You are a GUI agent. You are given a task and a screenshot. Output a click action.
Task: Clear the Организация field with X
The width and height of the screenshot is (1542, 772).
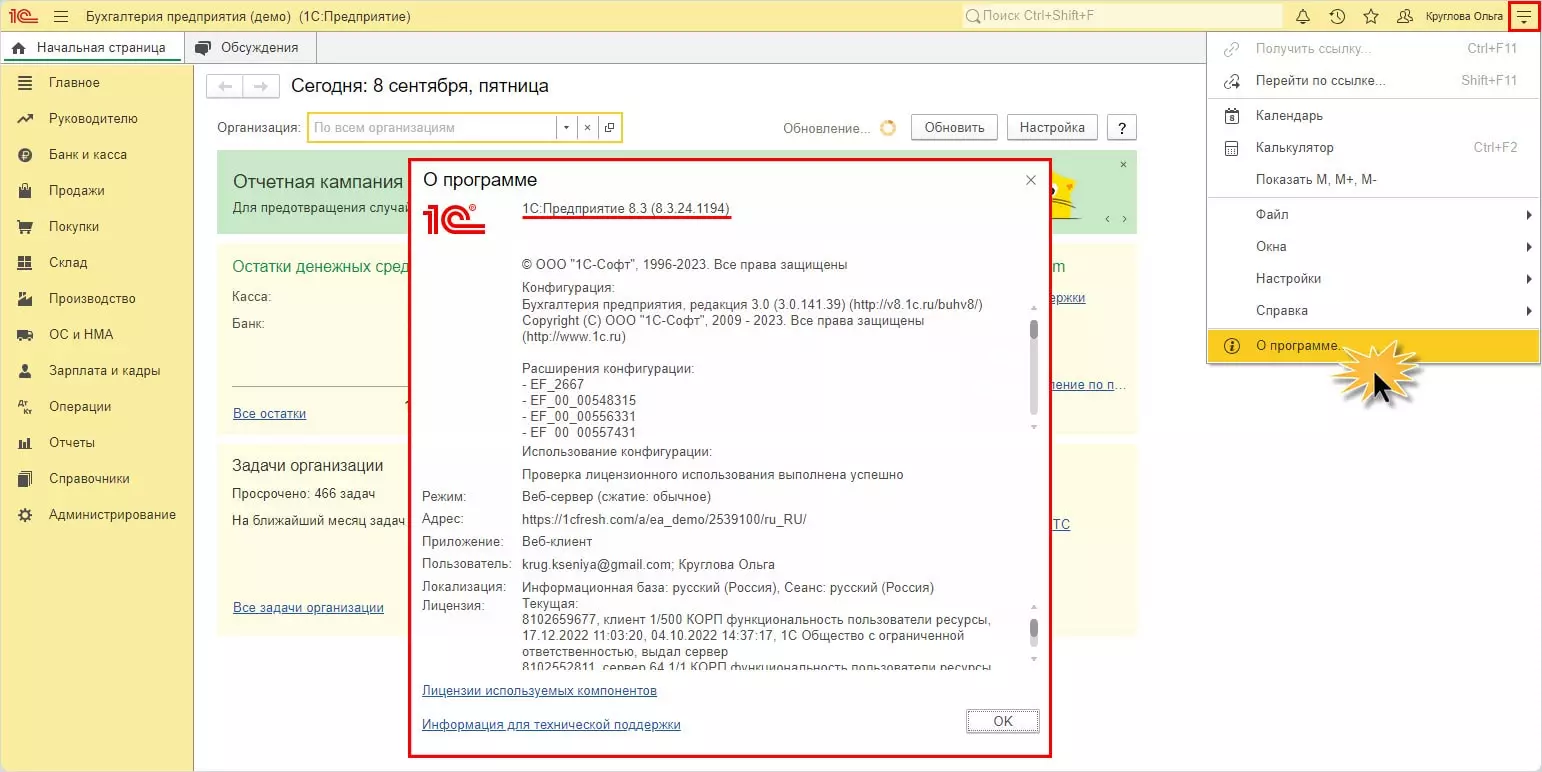pyautogui.click(x=588, y=128)
